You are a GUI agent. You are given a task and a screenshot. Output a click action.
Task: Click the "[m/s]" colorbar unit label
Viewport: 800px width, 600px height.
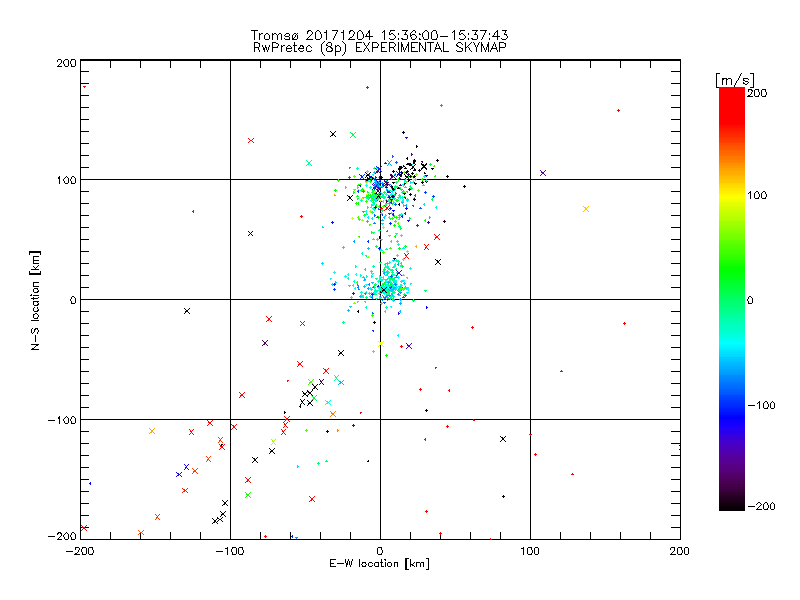(734, 80)
